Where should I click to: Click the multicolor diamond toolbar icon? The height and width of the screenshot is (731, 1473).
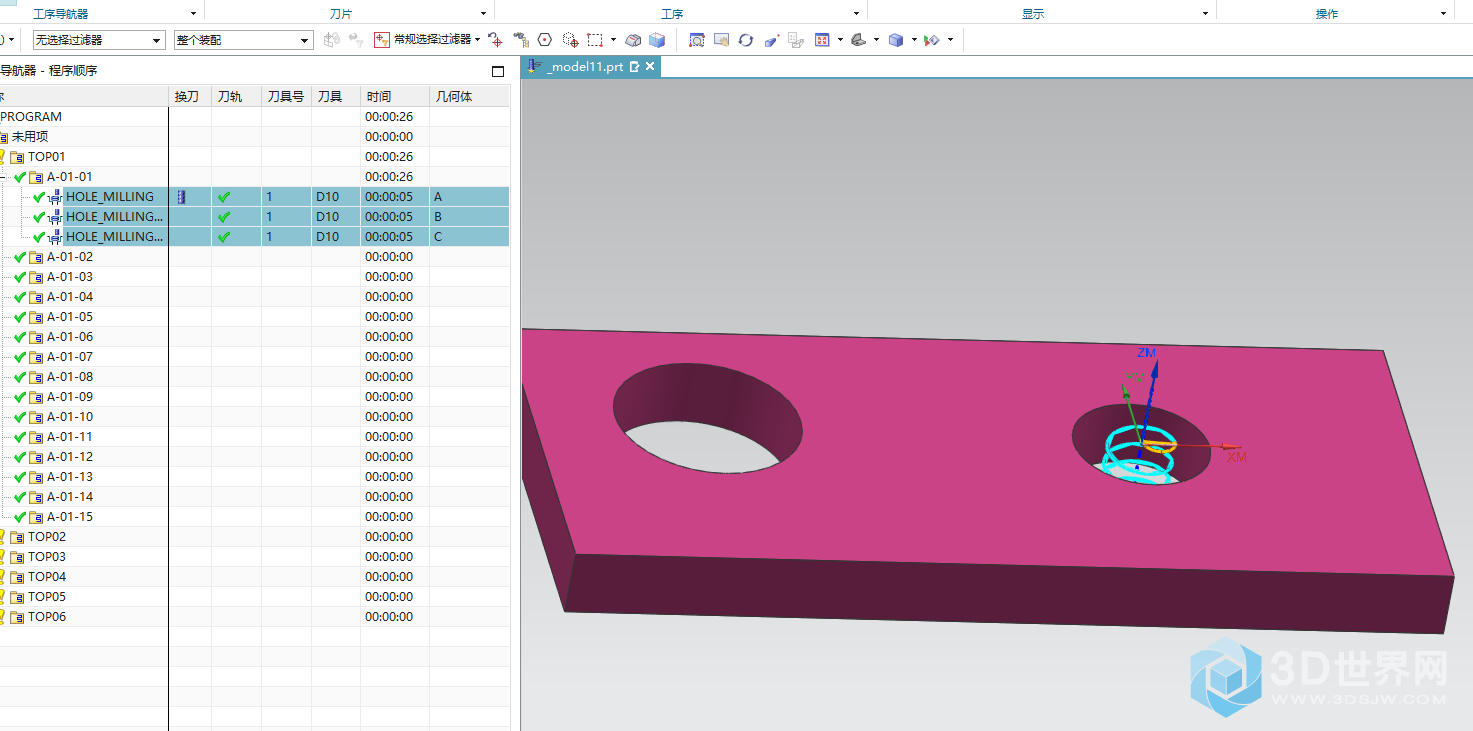point(932,40)
